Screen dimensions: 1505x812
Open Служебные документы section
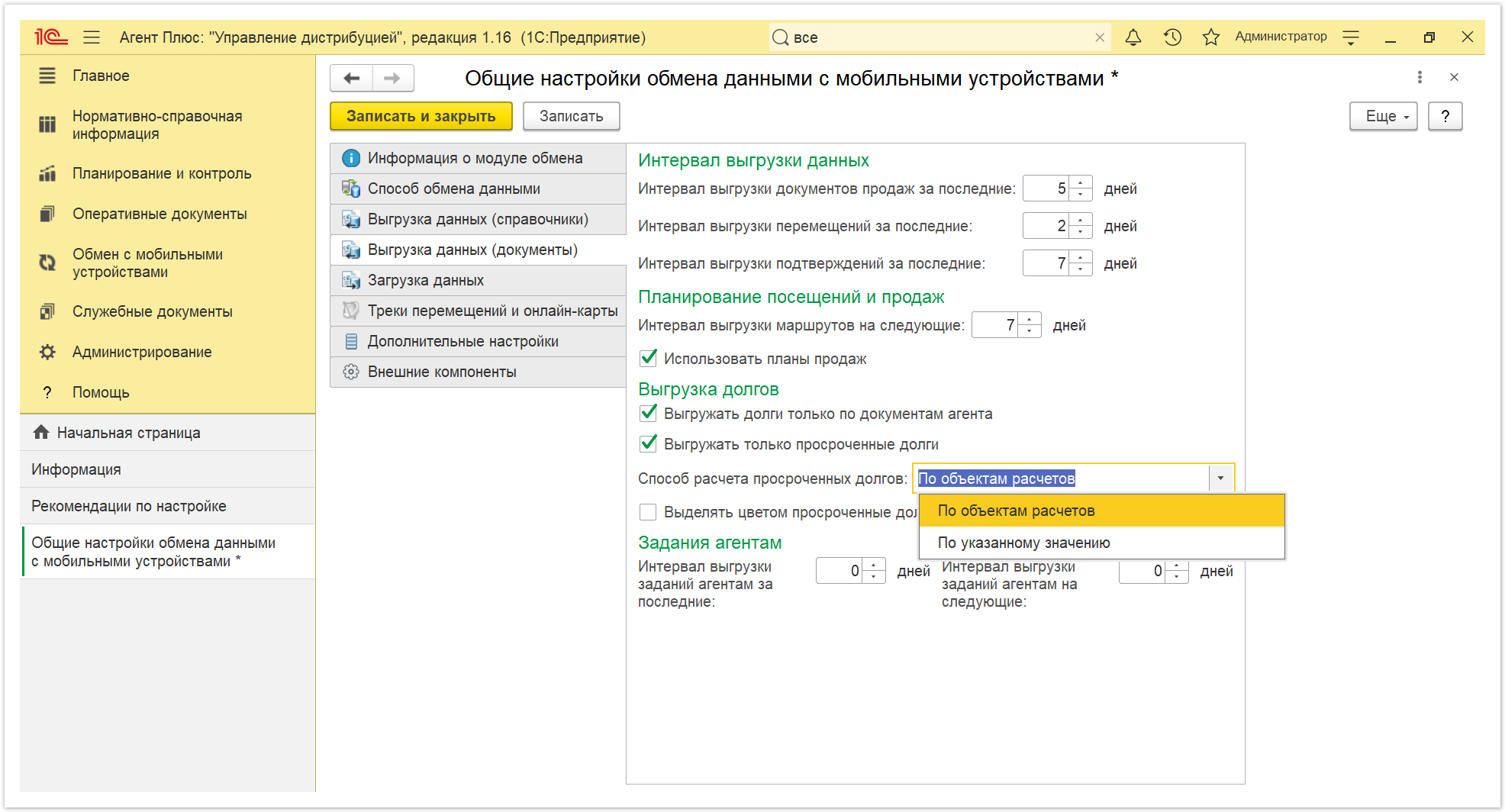(x=167, y=311)
